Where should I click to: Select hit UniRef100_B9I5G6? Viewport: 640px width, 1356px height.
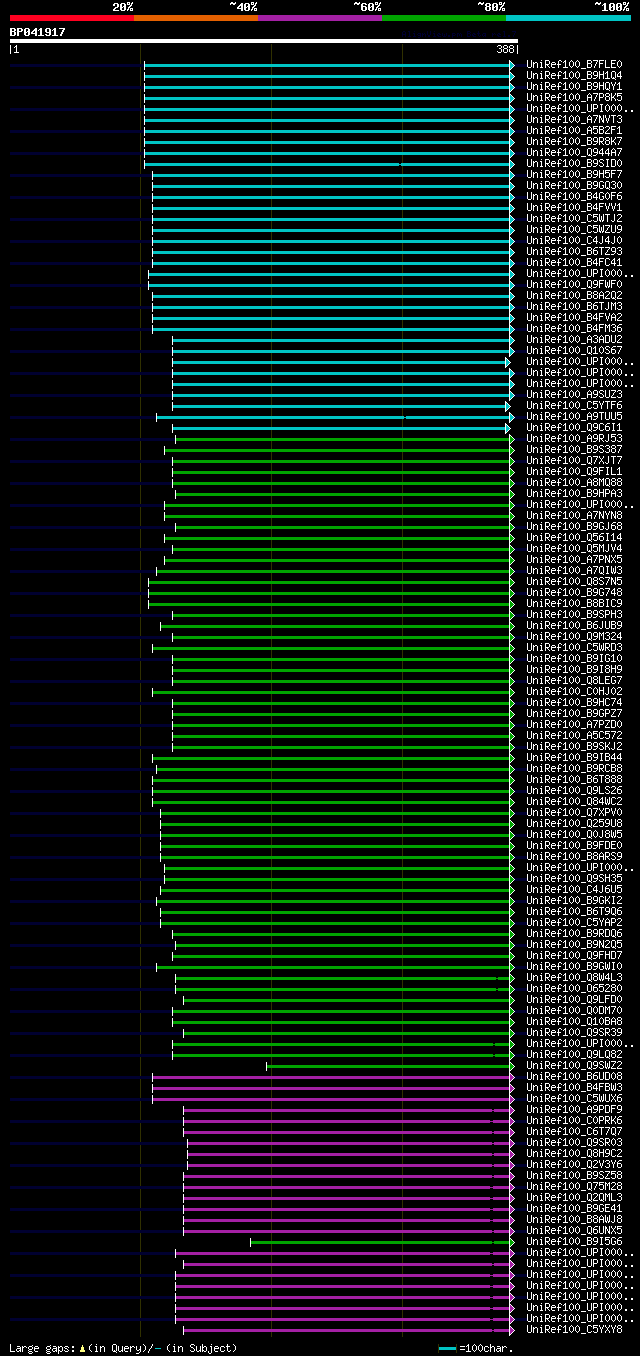[x=574, y=1242]
